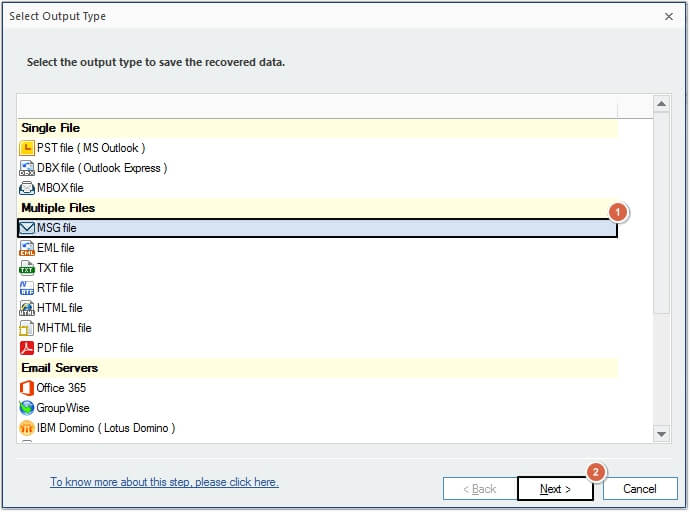
Task: Click the MHTML file icon
Action: pyautogui.click(x=27, y=328)
